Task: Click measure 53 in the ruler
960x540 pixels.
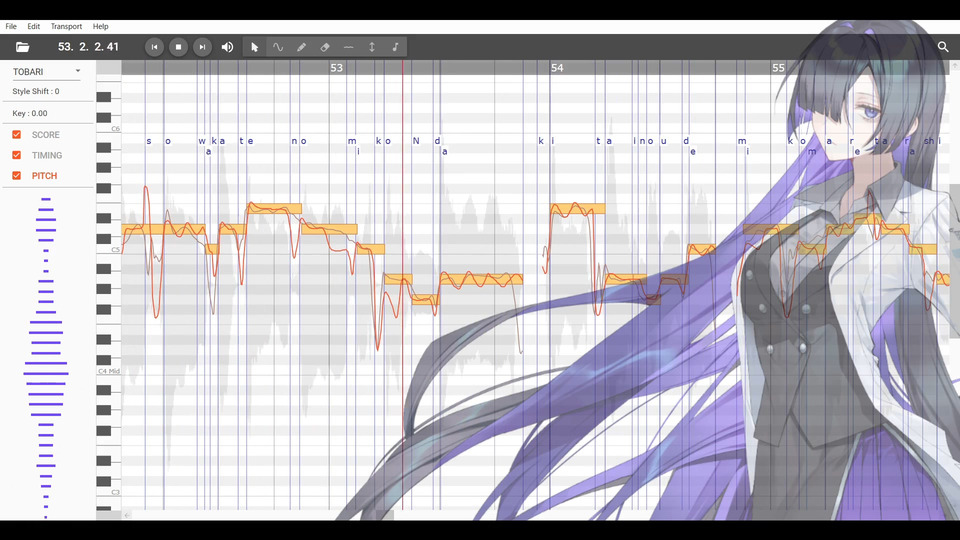Action: click(336, 68)
